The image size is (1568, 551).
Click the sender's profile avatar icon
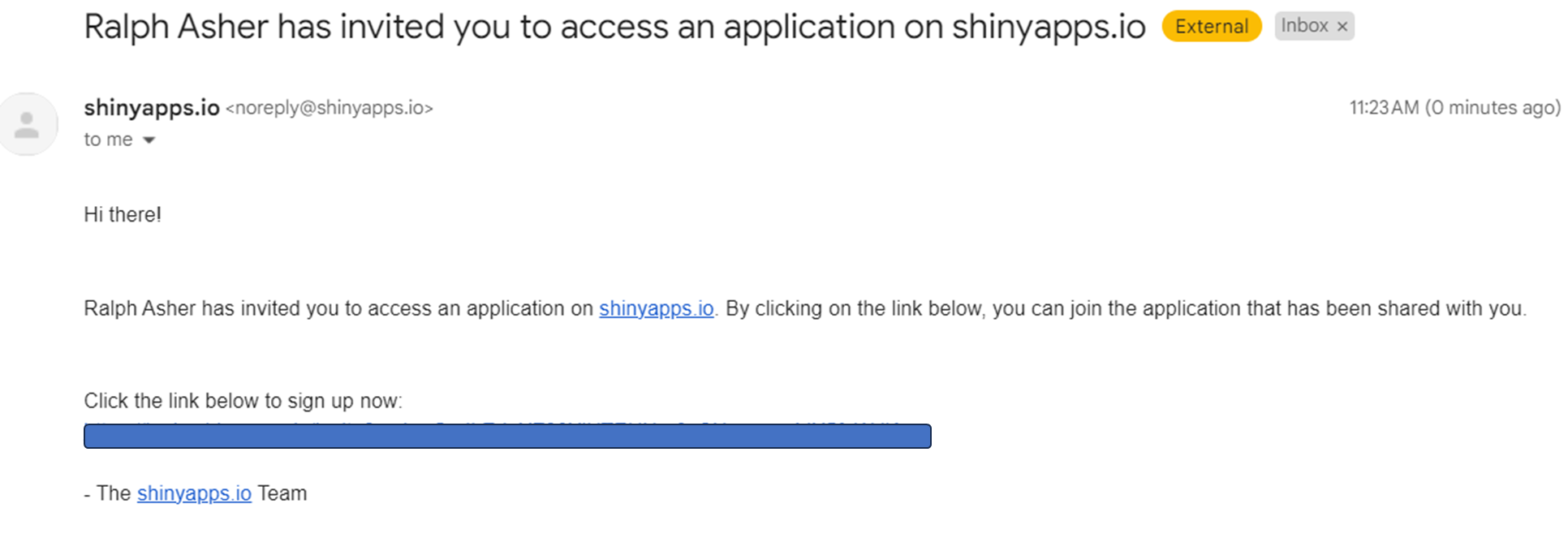coord(28,124)
